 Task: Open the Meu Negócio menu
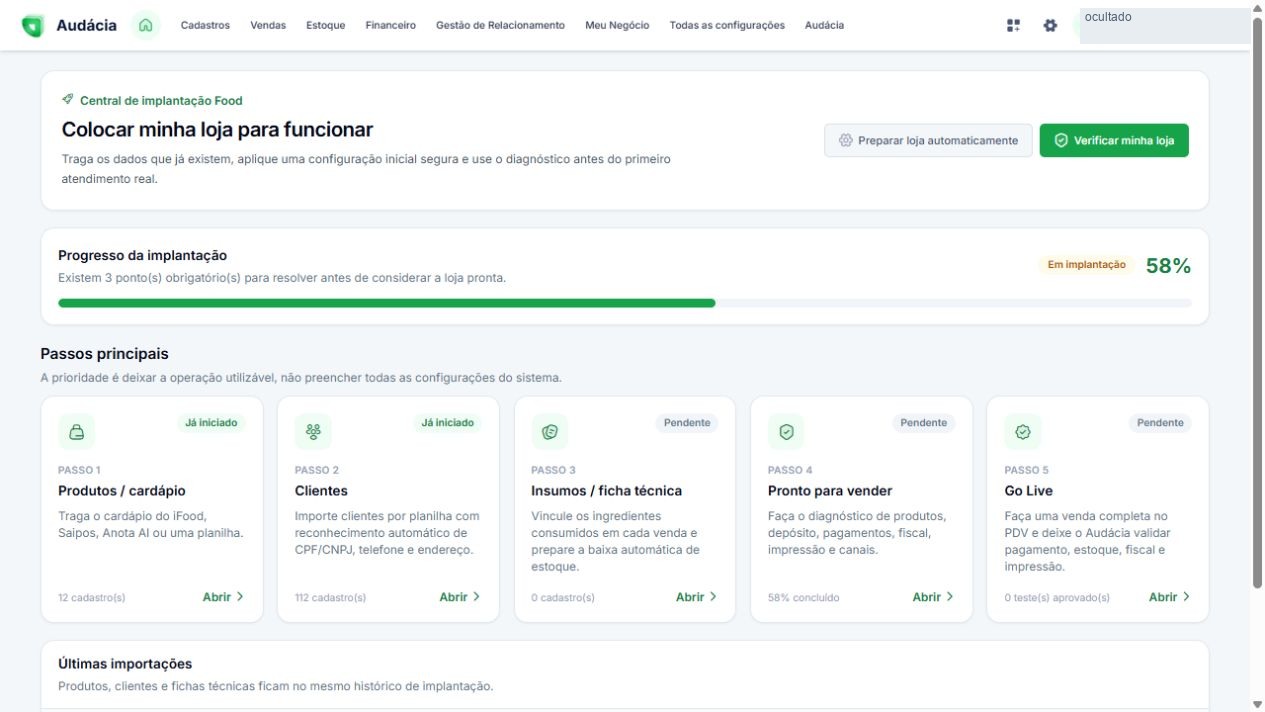coord(617,26)
